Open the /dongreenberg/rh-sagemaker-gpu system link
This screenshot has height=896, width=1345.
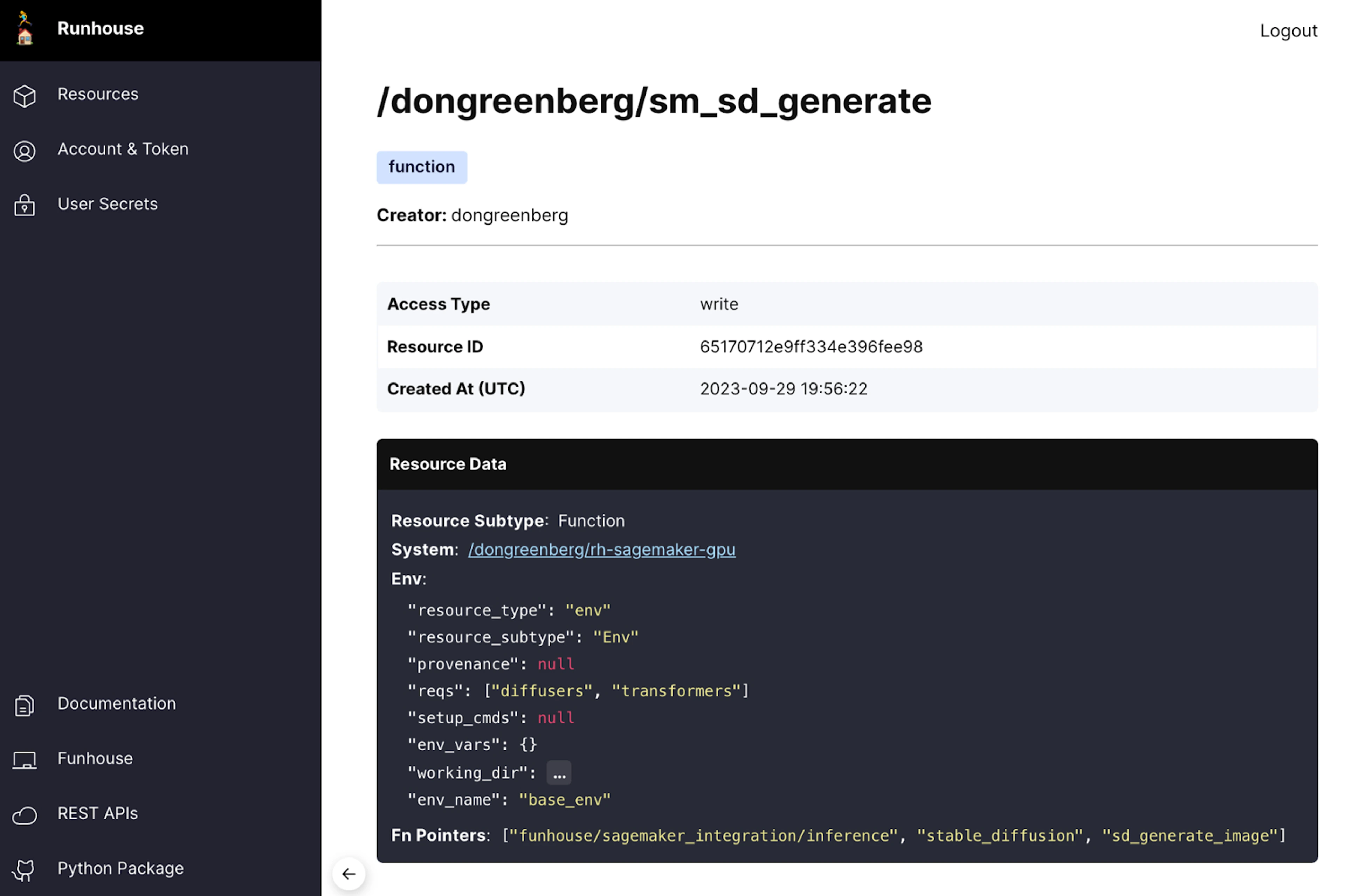click(601, 550)
